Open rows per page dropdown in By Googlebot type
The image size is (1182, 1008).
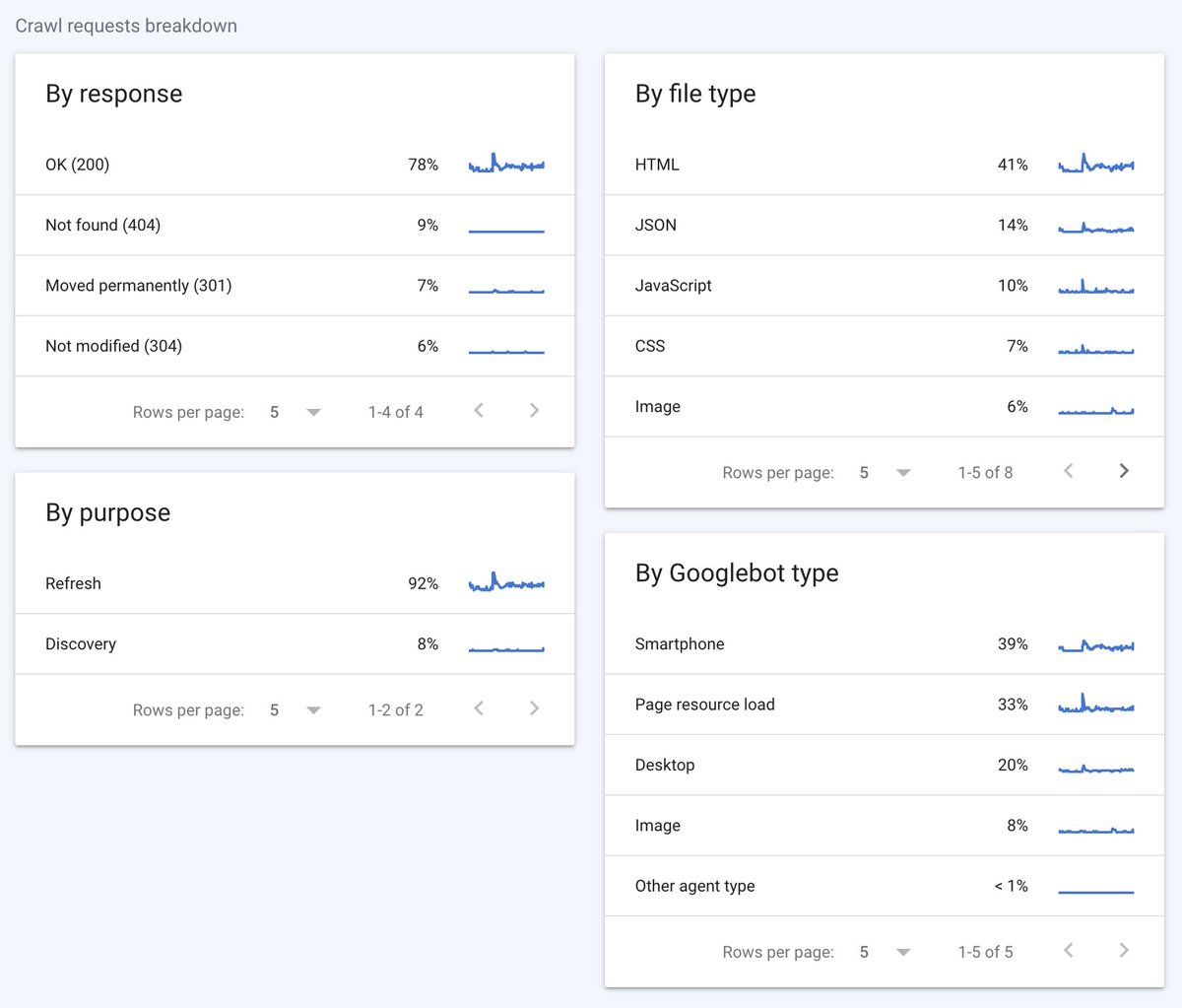tap(886, 952)
